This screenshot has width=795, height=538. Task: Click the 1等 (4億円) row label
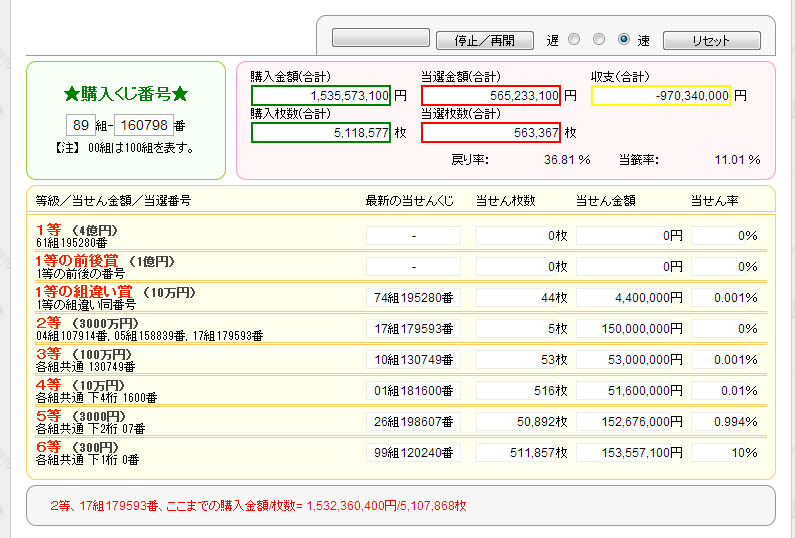(x=77, y=230)
